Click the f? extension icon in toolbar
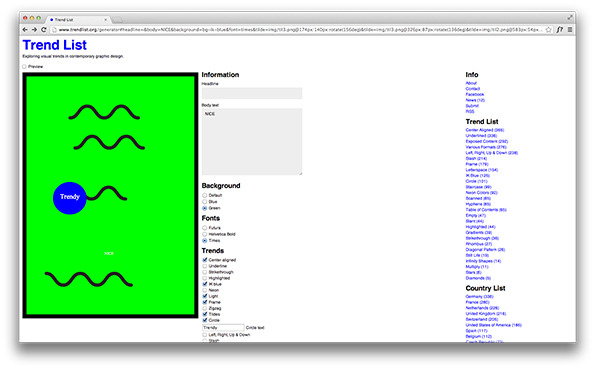Viewport: 595px width, 369px height. [560, 30]
